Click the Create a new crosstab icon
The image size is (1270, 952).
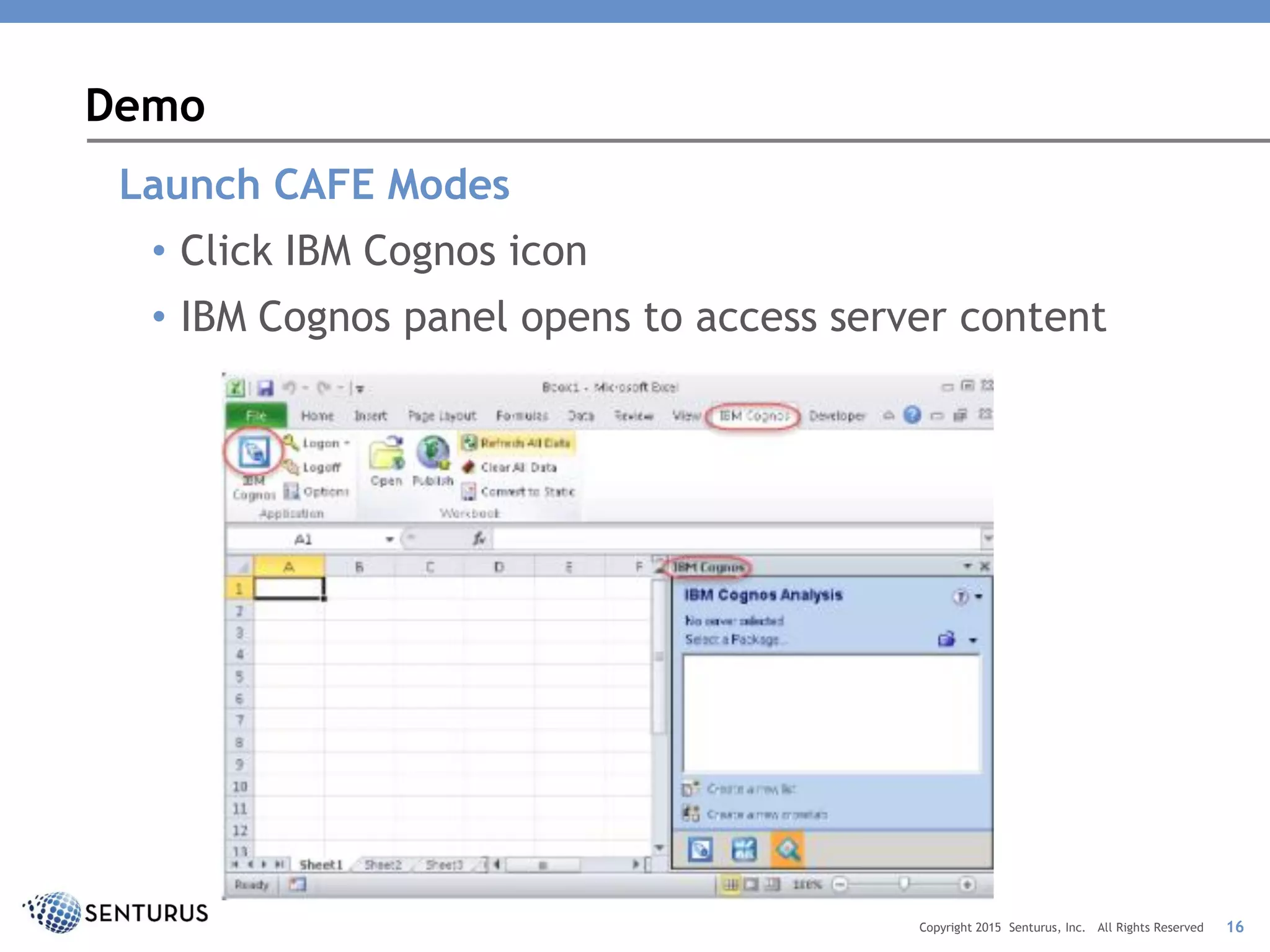click(690, 813)
